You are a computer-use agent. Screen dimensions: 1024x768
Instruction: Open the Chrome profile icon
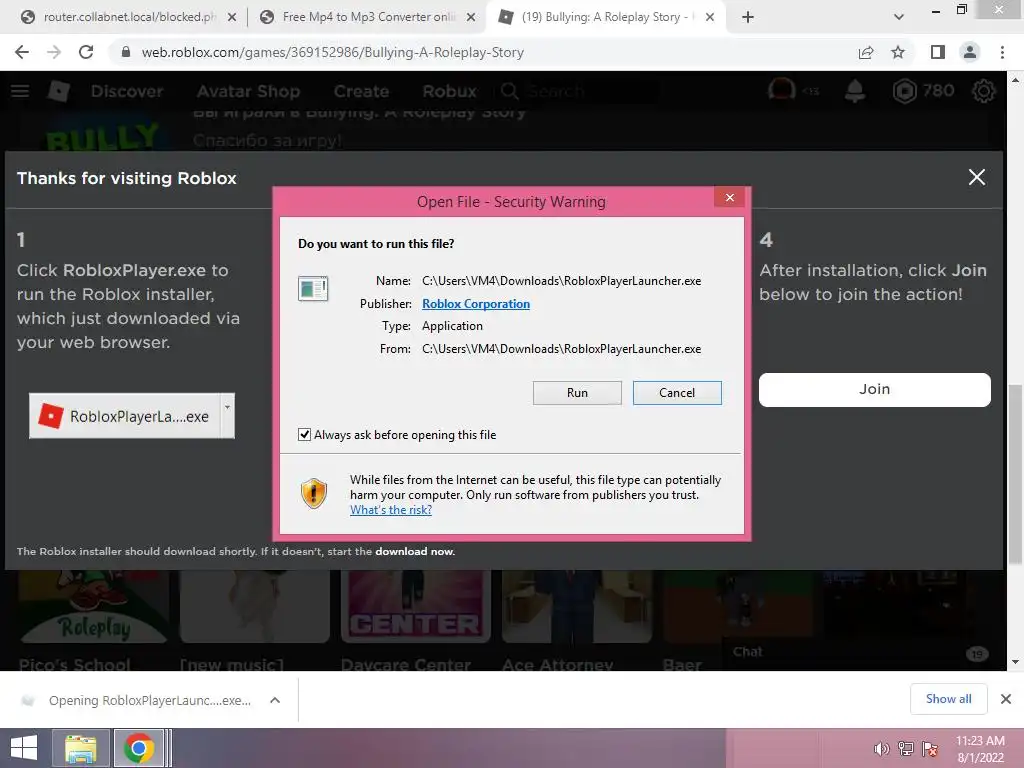[x=970, y=52]
